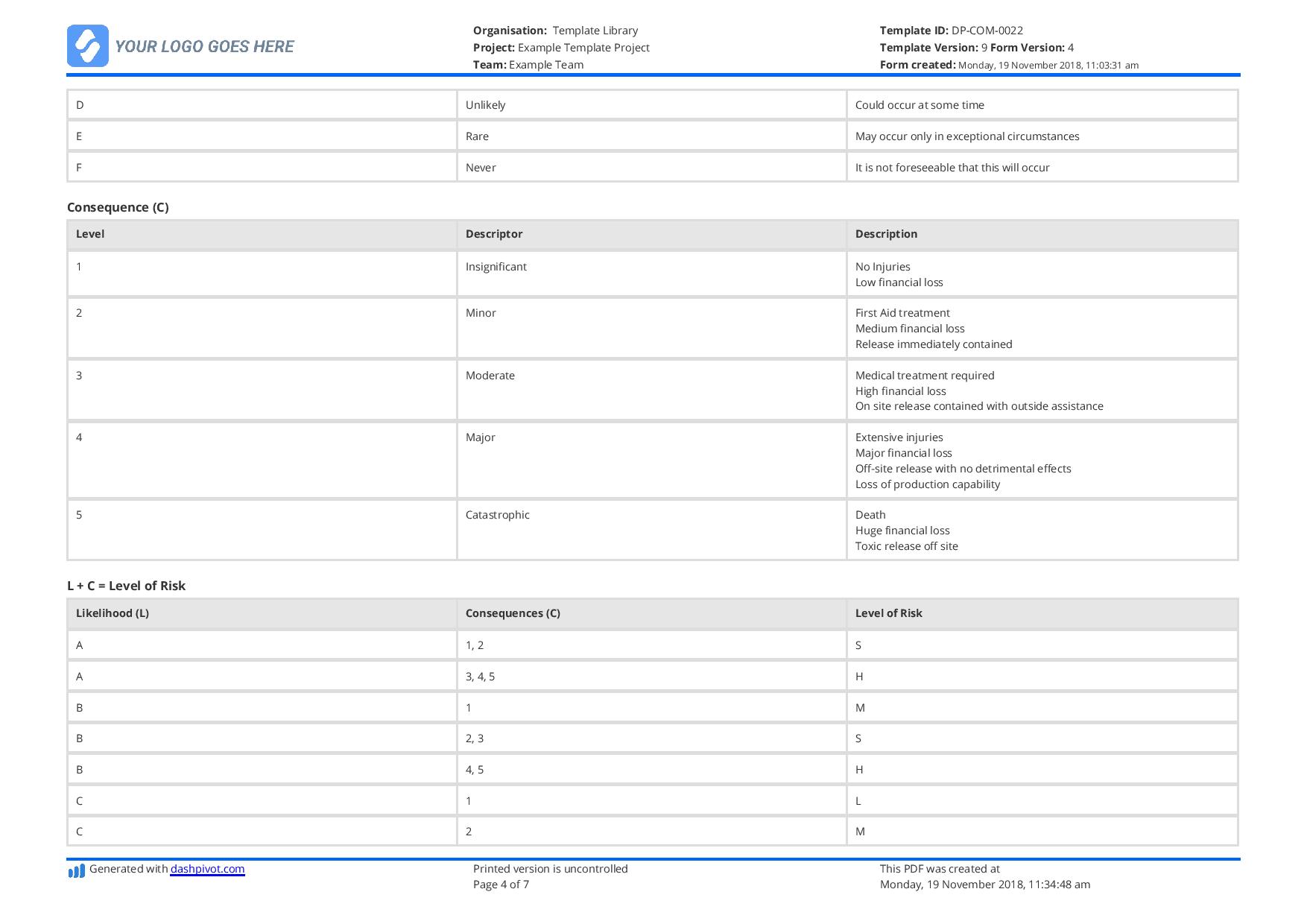
Task: Click the Level column header
Action: click(89, 233)
